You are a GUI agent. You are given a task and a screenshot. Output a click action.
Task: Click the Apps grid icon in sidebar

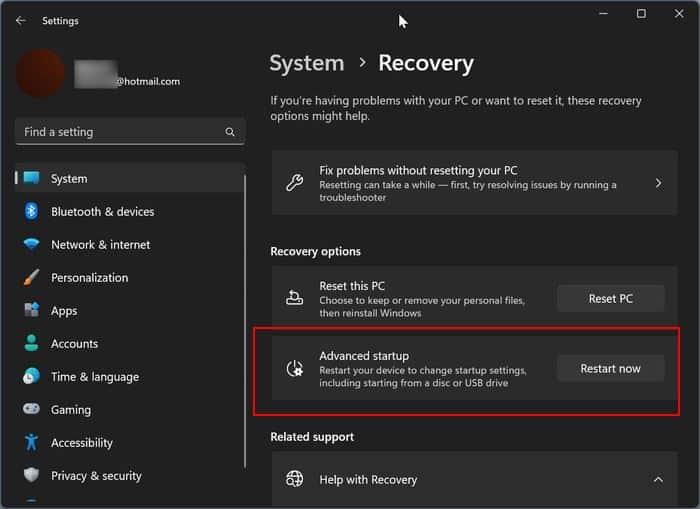[x=31, y=309]
